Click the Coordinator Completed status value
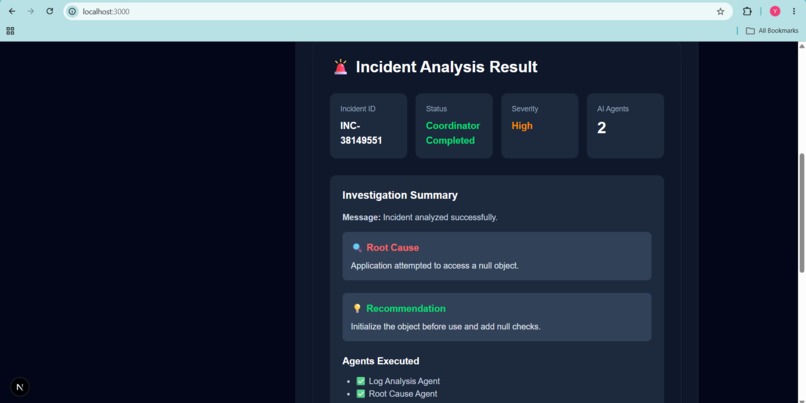 point(453,133)
